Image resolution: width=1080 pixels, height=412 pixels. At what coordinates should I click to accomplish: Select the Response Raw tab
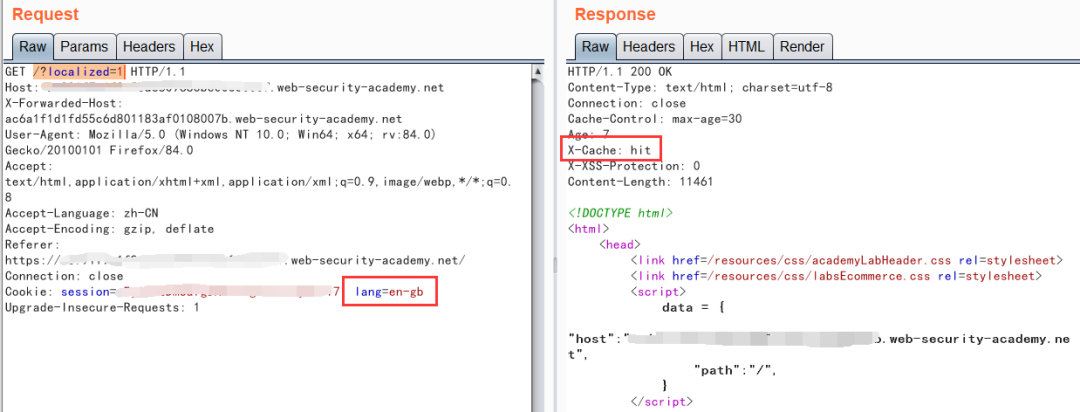point(595,47)
